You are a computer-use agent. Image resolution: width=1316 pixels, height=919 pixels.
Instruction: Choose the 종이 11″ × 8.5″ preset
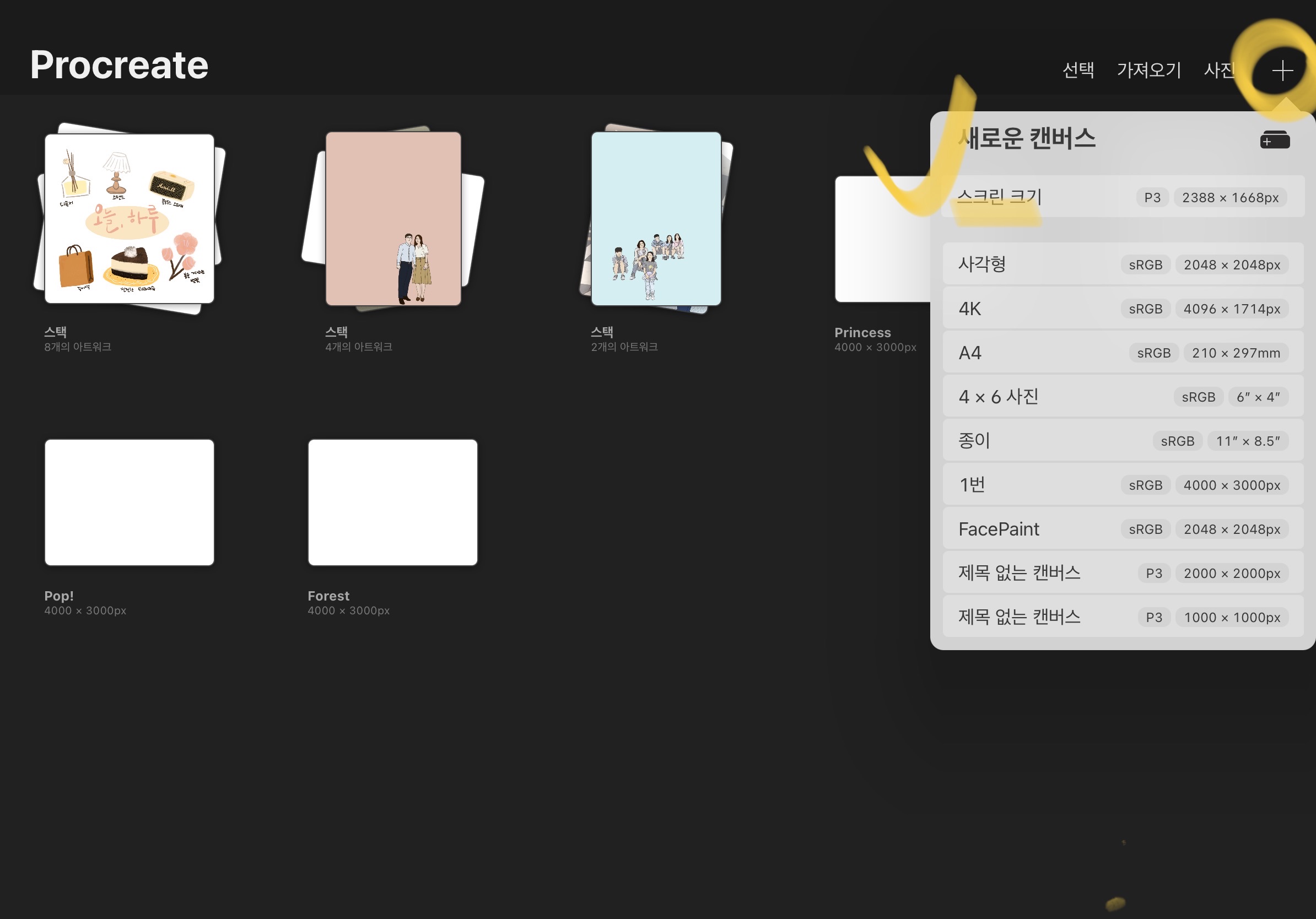pyautogui.click(x=1122, y=441)
